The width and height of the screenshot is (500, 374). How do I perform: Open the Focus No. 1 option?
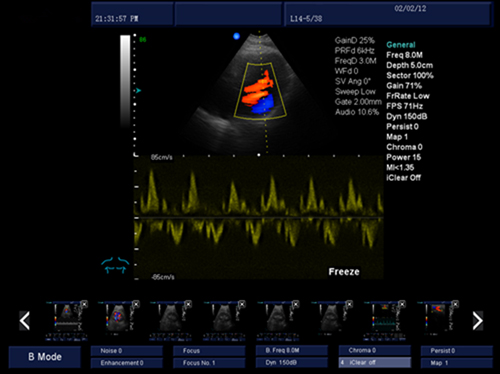[209, 363]
